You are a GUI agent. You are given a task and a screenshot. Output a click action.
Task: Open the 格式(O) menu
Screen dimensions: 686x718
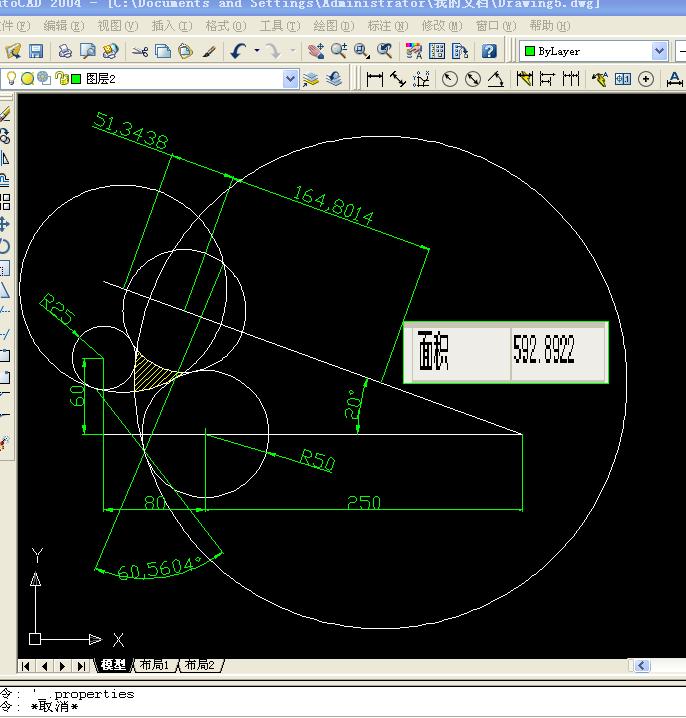[226, 26]
